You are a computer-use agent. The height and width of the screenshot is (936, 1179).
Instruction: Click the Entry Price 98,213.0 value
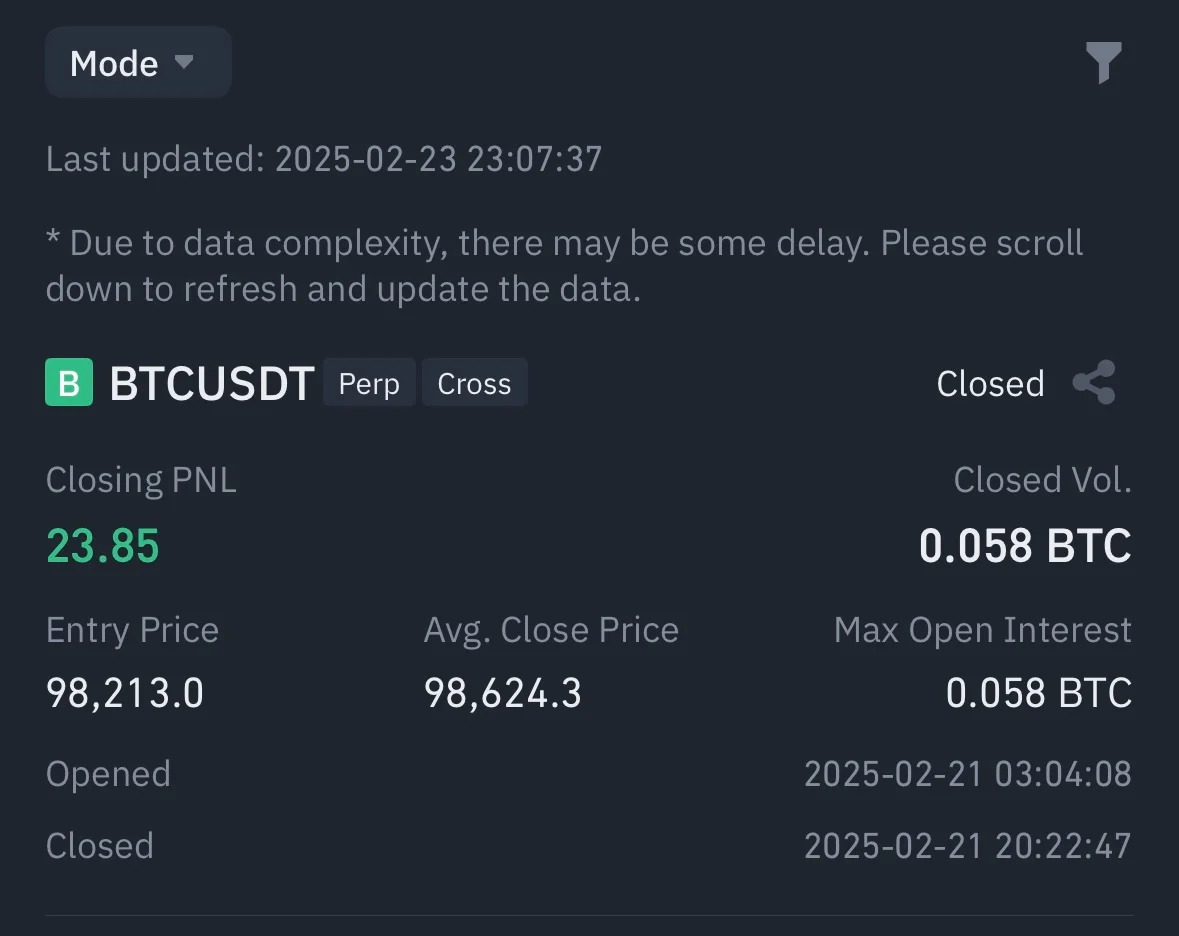click(125, 693)
